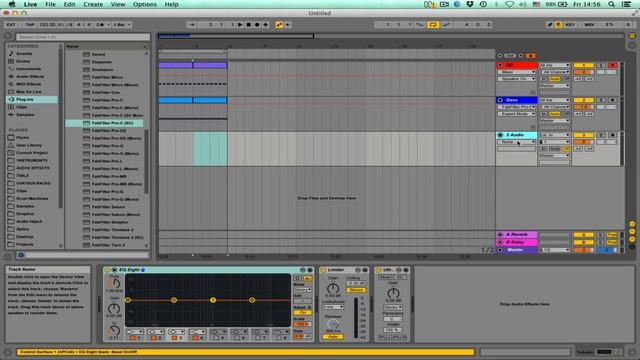Fold the Drums track with its triangle
640x360 pixels.
500,65
